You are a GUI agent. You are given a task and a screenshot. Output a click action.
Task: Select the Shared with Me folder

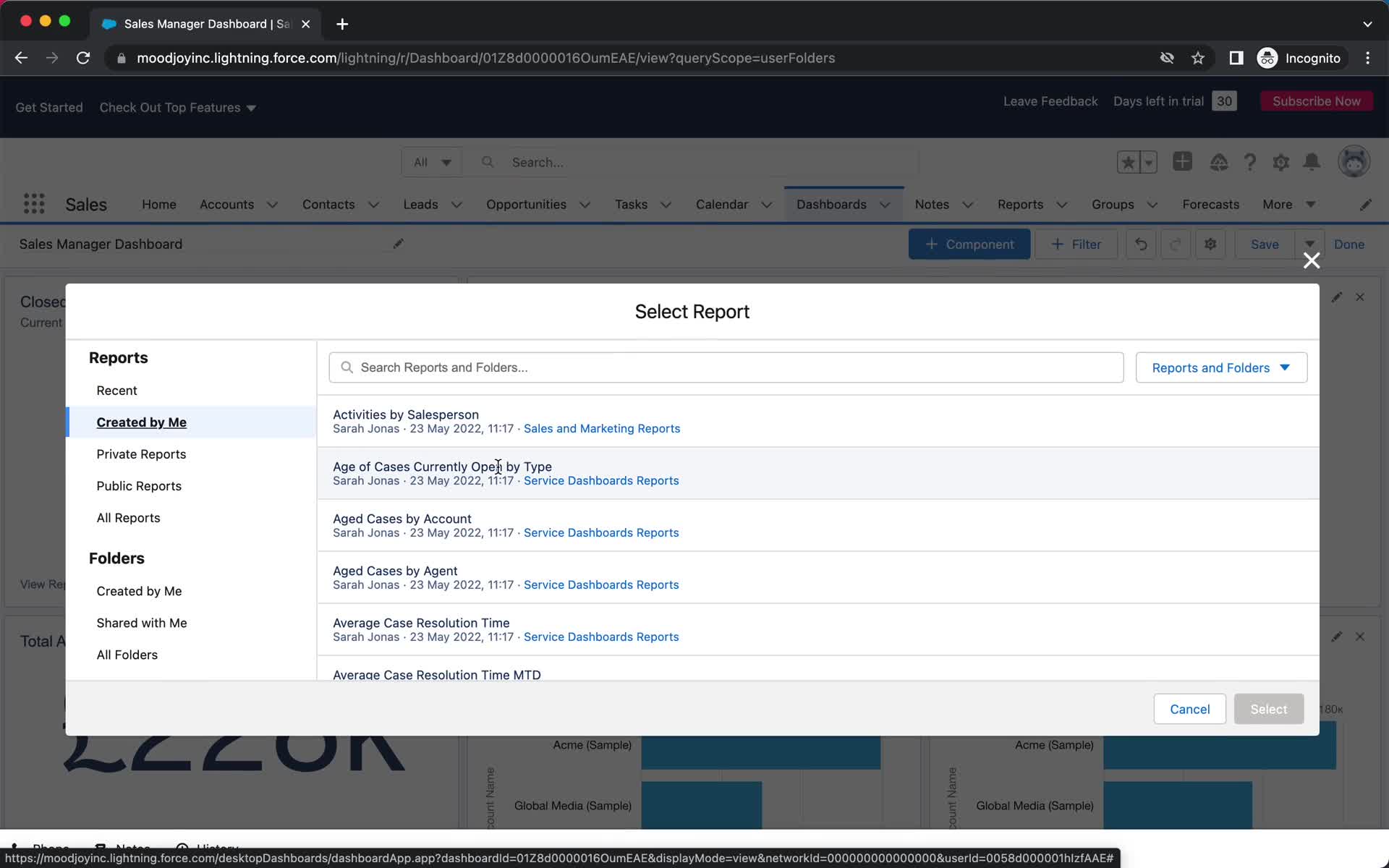point(141,622)
